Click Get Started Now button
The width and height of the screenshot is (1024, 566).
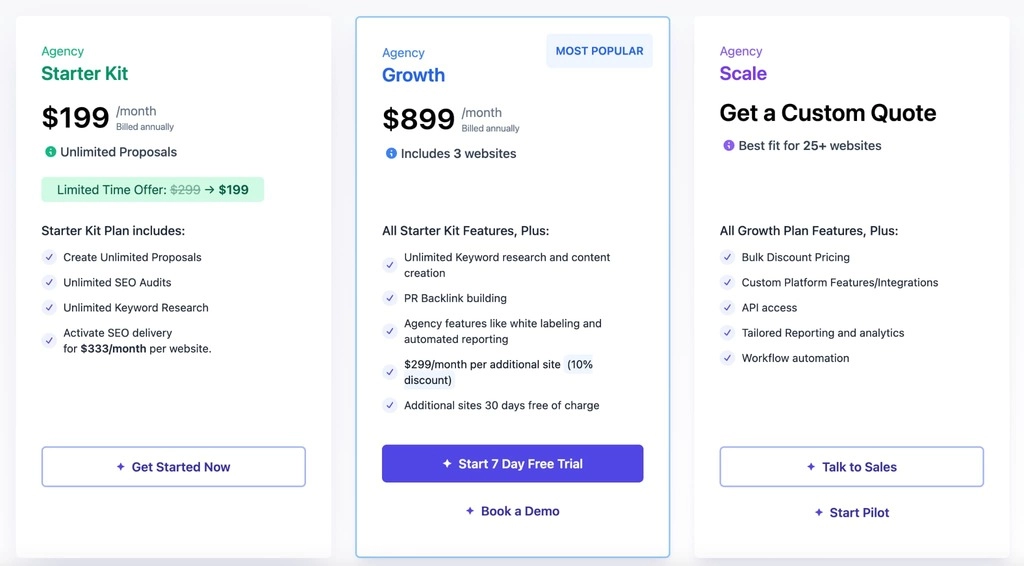[174, 467]
